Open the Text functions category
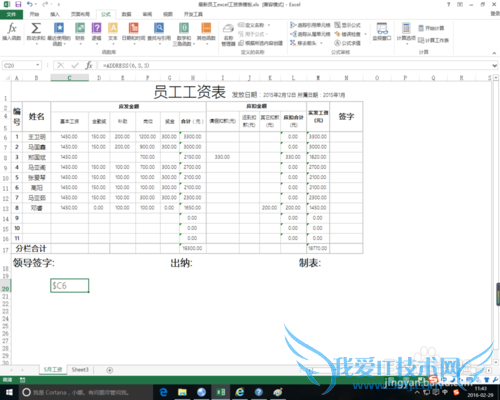This screenshot has height=400, width=500. [113, 32]
